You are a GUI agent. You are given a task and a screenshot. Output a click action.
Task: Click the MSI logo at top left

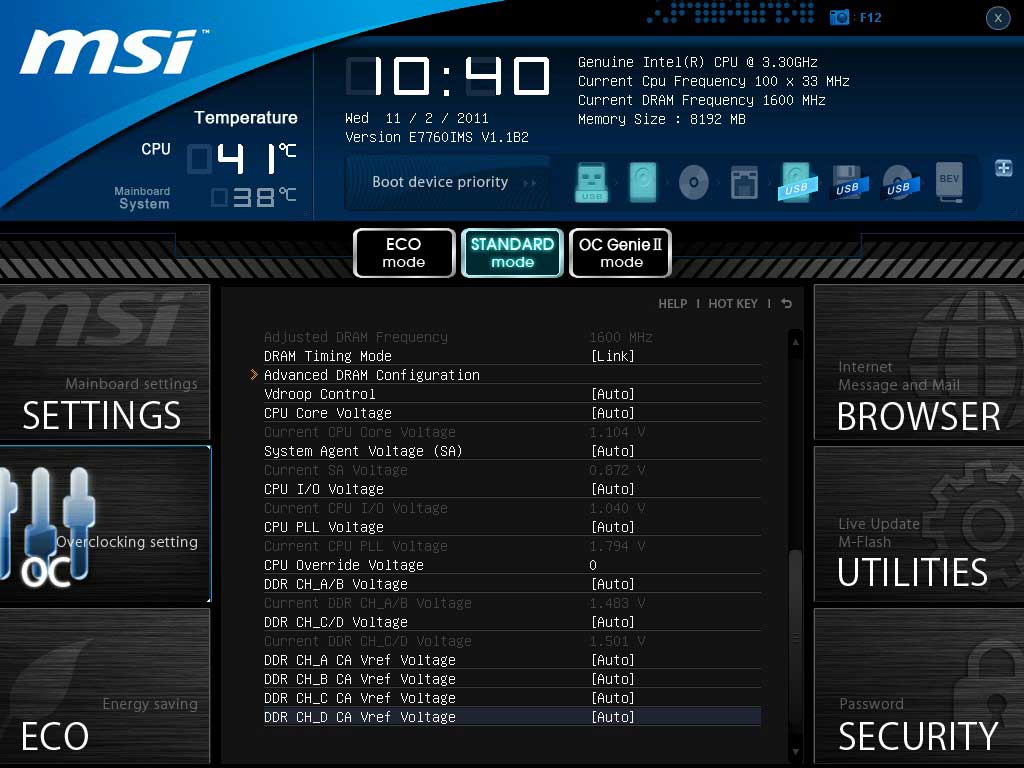pos(114,52)
